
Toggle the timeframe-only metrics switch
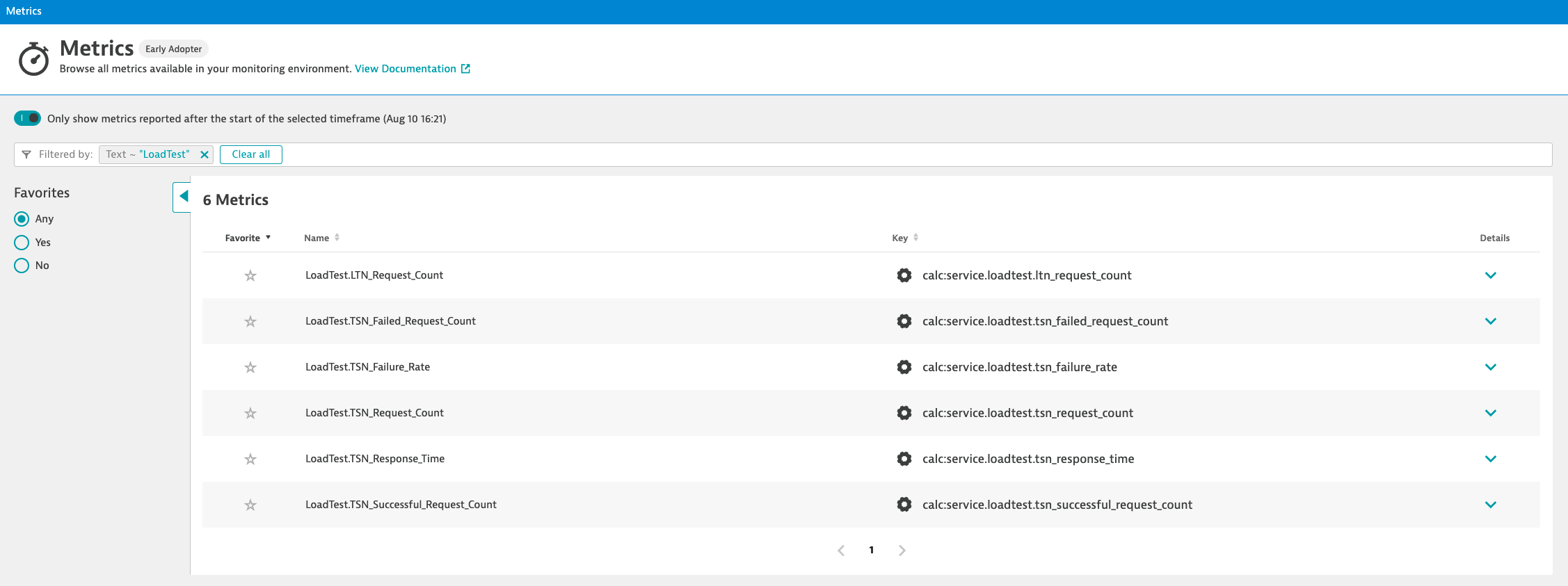tap(28, 118)
